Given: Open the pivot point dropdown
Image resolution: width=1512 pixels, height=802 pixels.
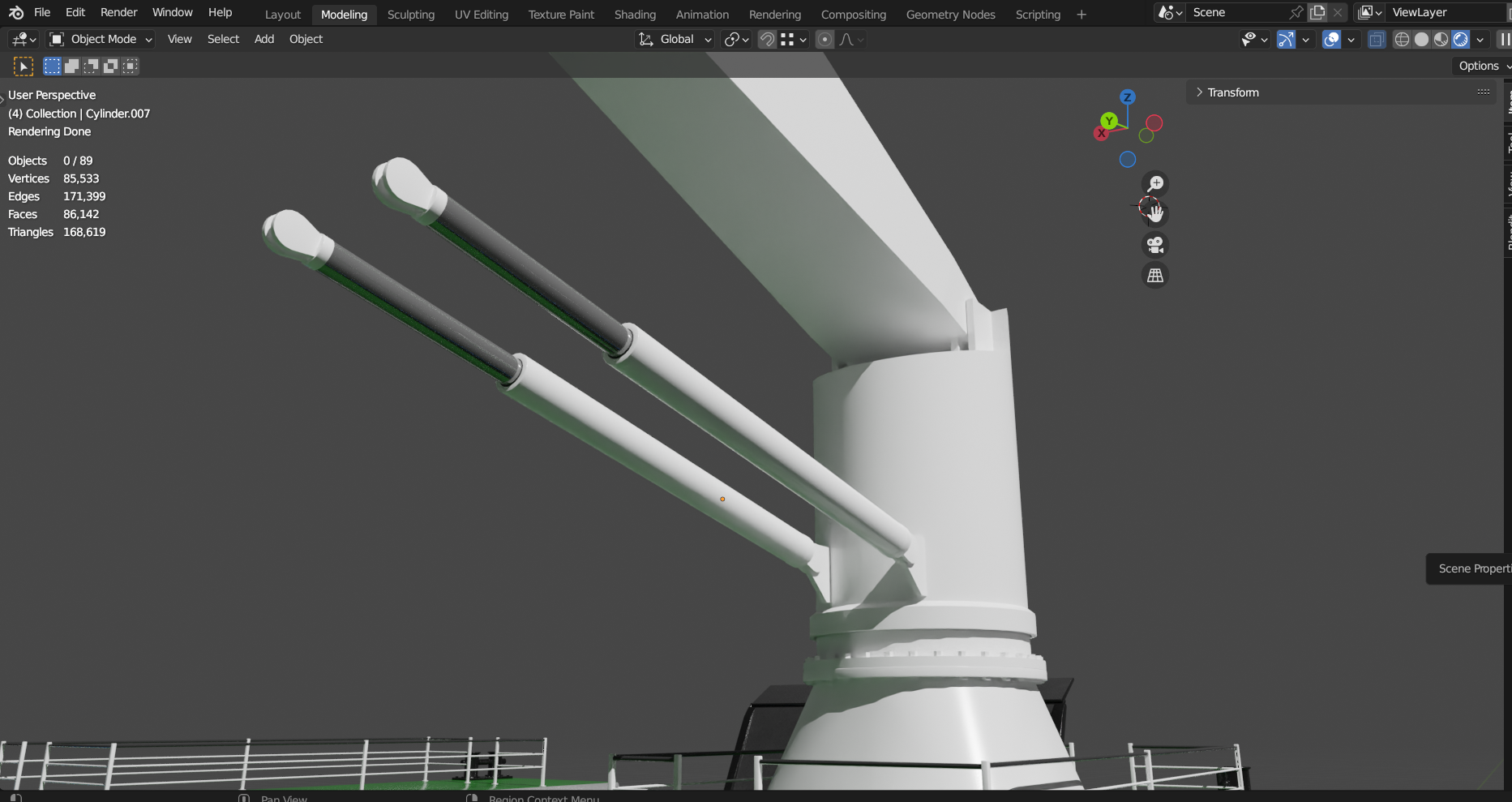Looking at the screenshot, I should (737, 39).
